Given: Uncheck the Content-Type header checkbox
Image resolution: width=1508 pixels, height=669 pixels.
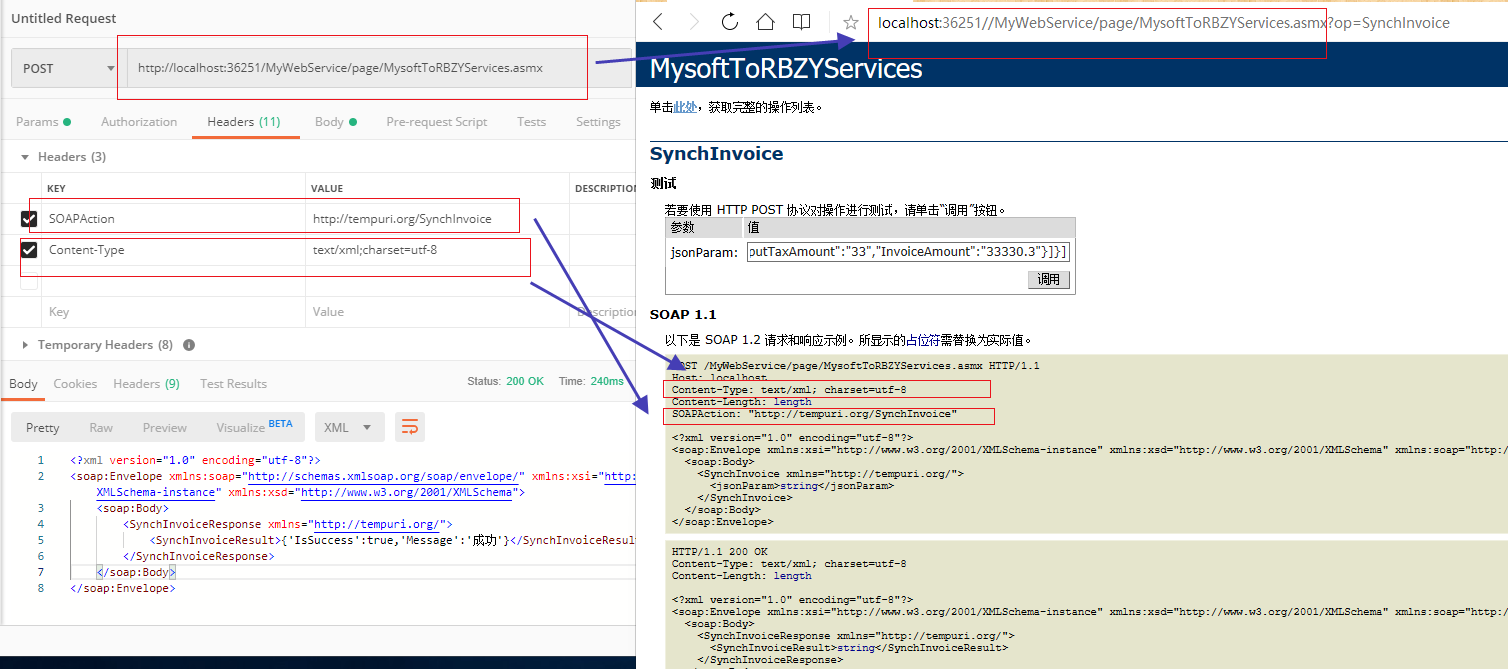Looking at the screenshot, I should pyautogui.click(x=28, y=250).
